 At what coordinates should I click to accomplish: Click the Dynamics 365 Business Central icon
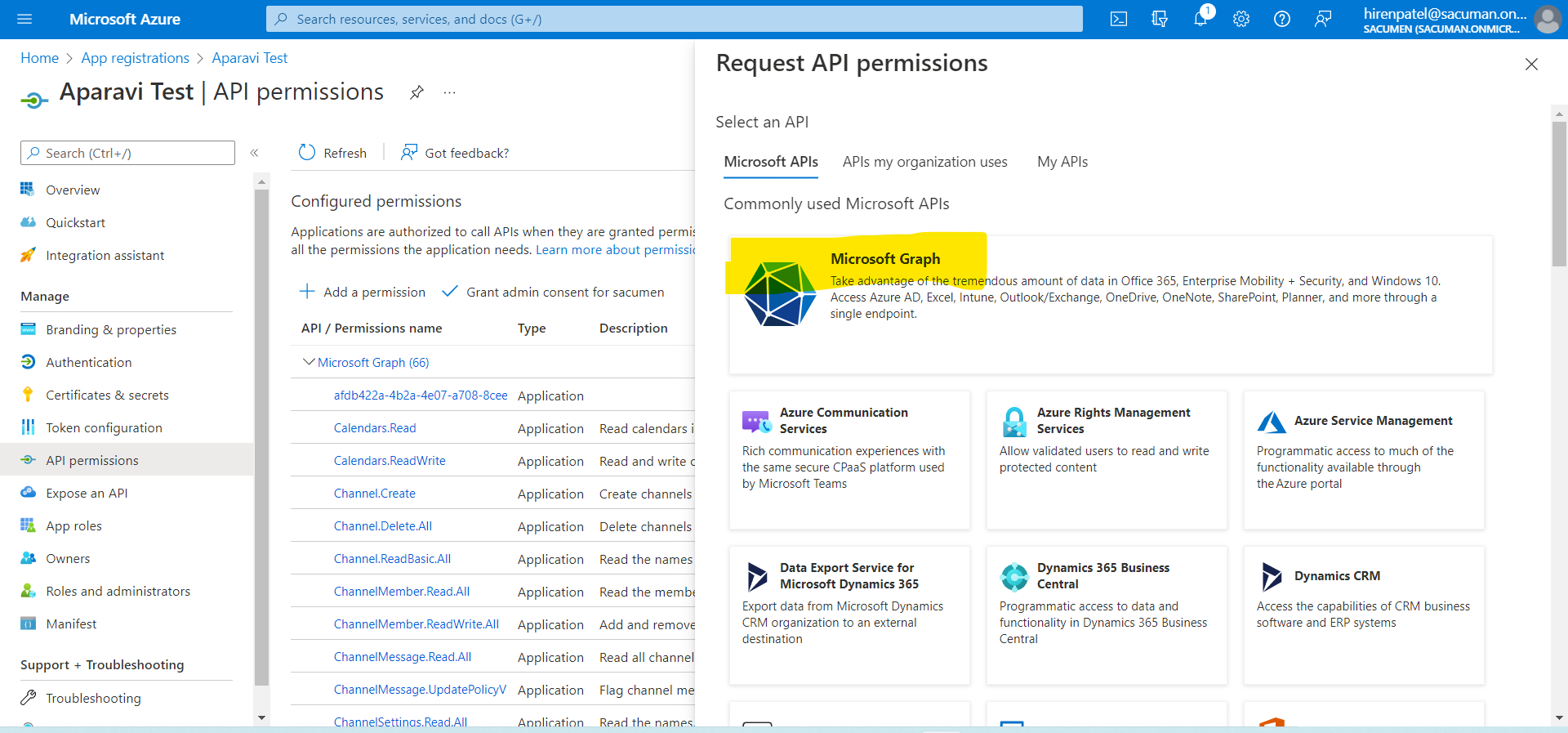[1014, 577]
